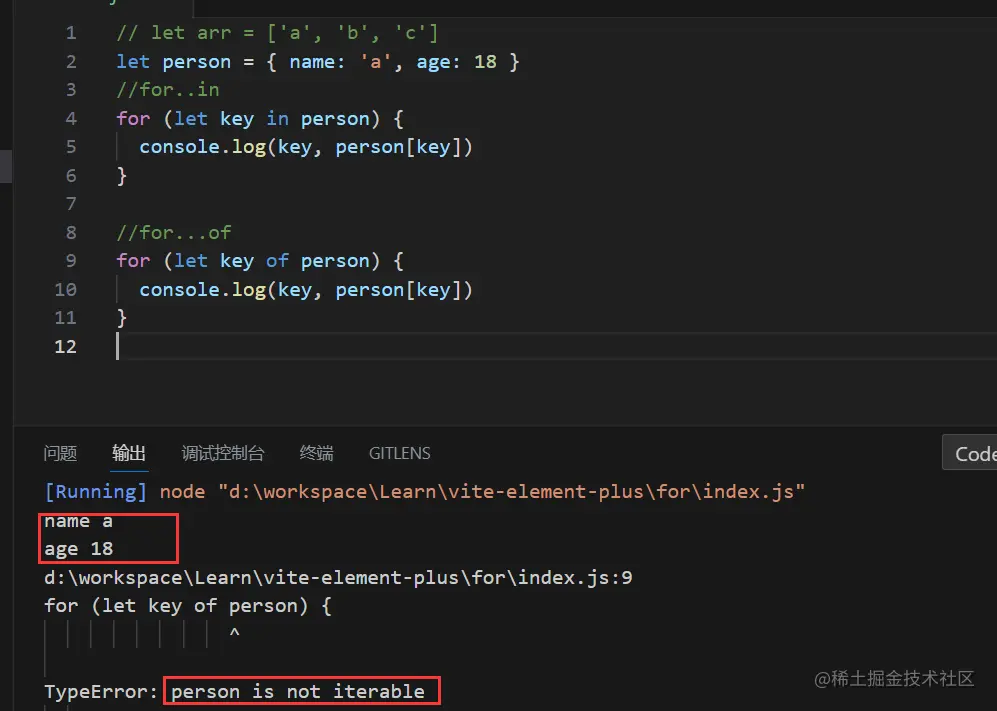Click console.log on line 5
This screenshot has height=711, width=997.
point(306,147)
